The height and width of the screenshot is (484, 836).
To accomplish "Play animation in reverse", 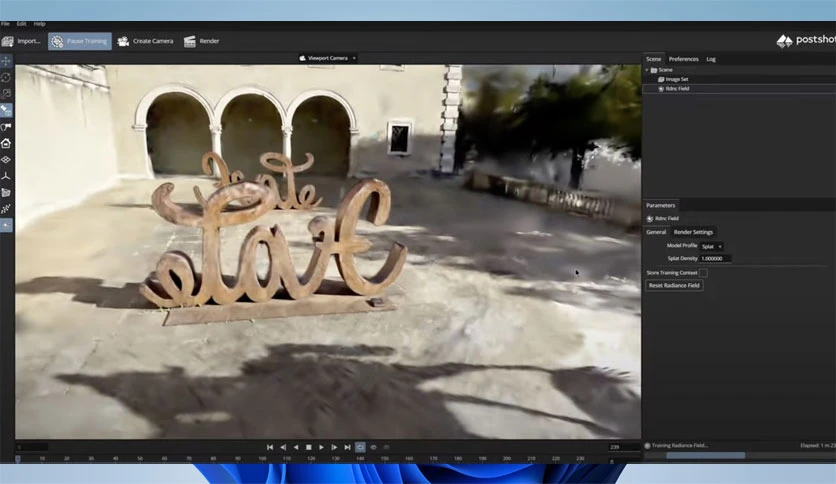I will pyautogui.click(x=296, y=447).
